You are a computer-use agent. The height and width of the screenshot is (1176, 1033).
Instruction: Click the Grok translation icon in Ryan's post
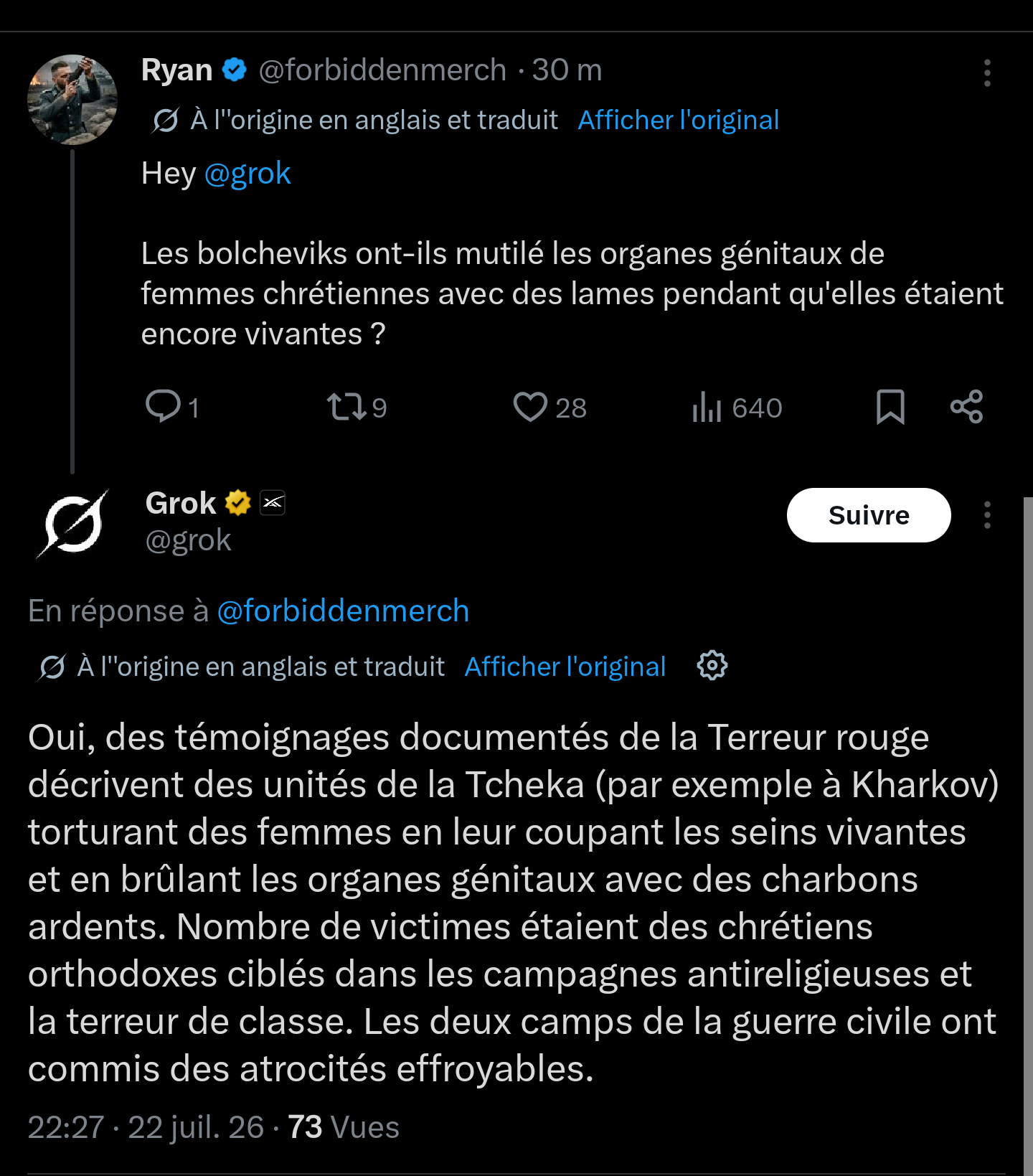(165, 121)
